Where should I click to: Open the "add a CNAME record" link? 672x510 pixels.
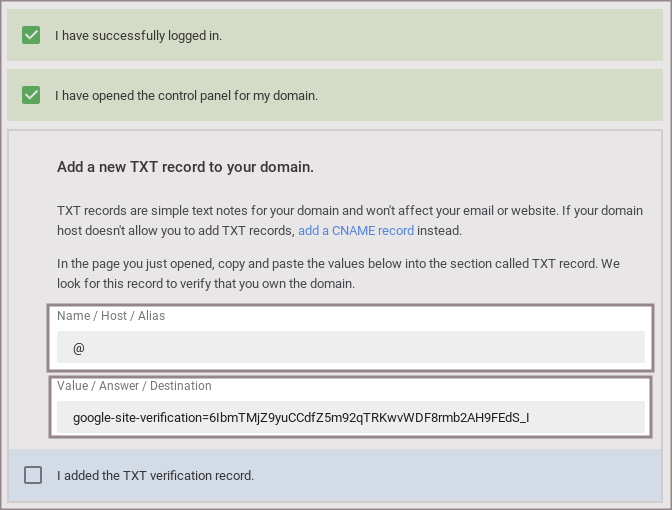point(355,230)
